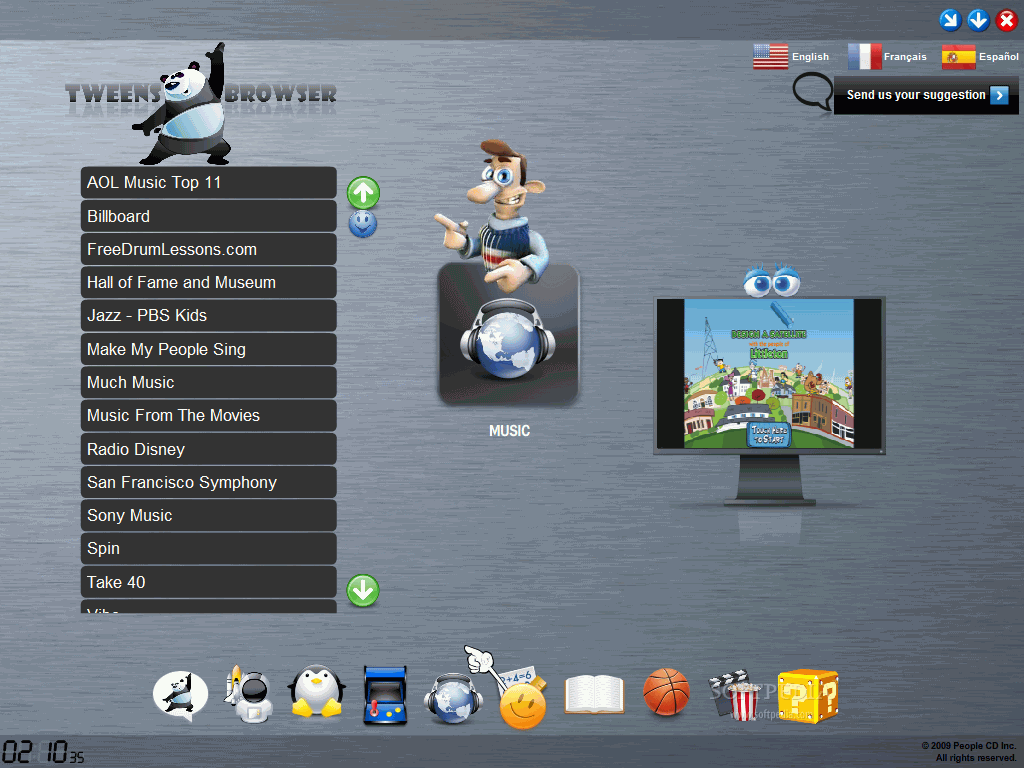Click the large Music globe tile
This screenshot has width=1024, height=768.
508,334
